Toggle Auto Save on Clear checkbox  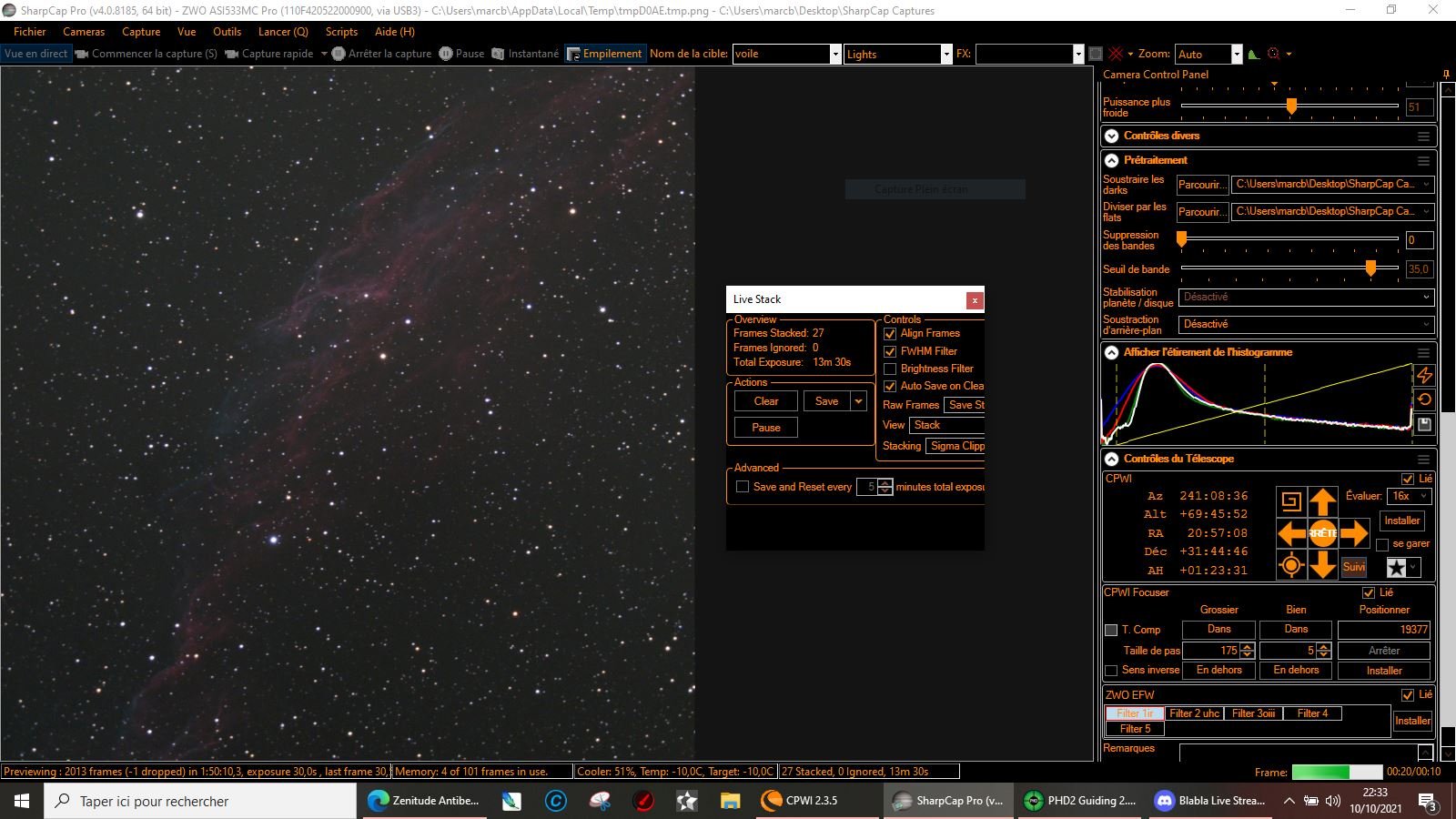(890, 386)
